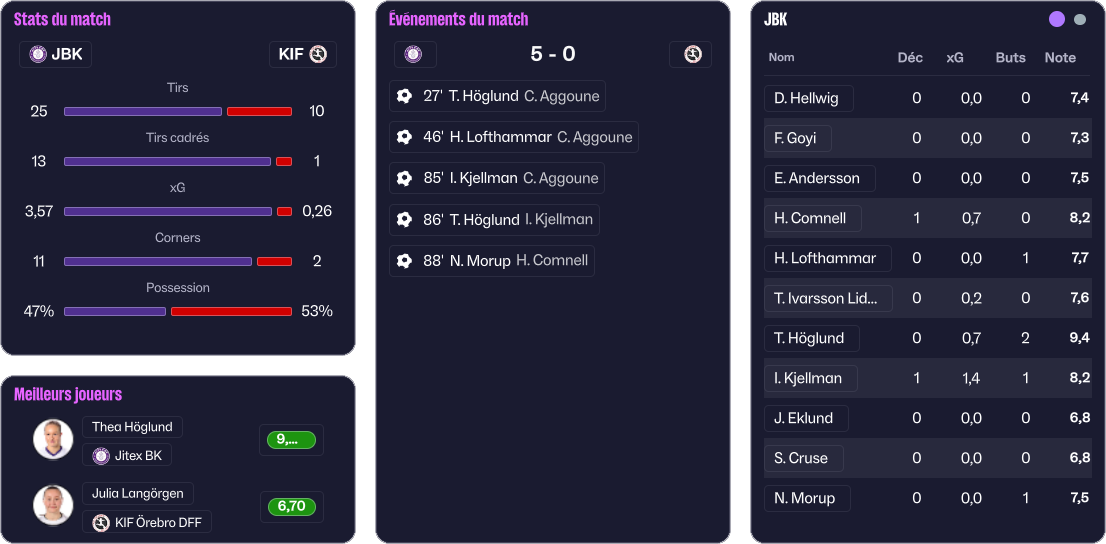Click the goal ball icon at 88 minutes
The width and height of the screenshot is (1106, 544).
(404, 261)
